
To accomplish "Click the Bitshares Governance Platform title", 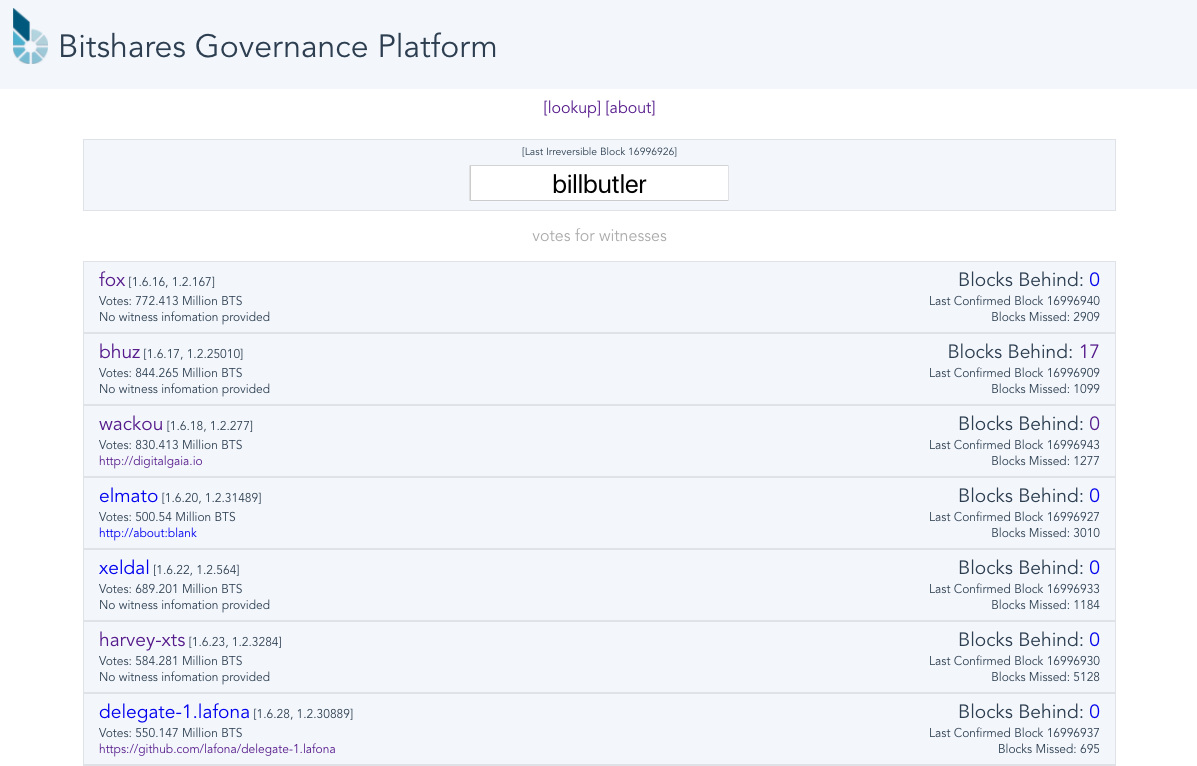I will 278,47.
